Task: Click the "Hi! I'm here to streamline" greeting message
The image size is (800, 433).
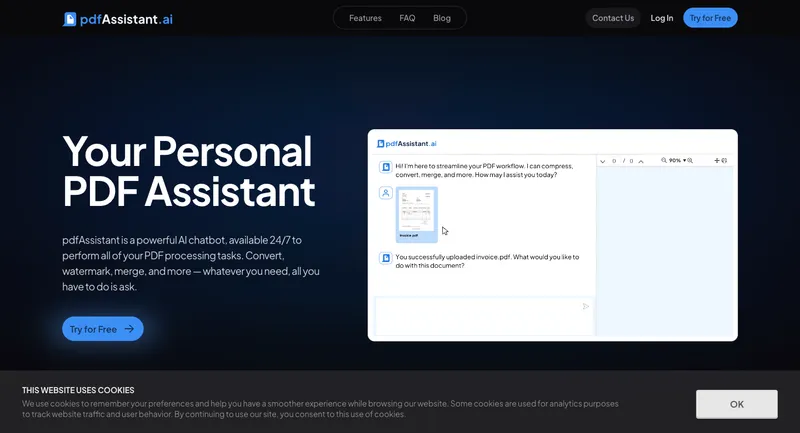Action: pos(484,170)
